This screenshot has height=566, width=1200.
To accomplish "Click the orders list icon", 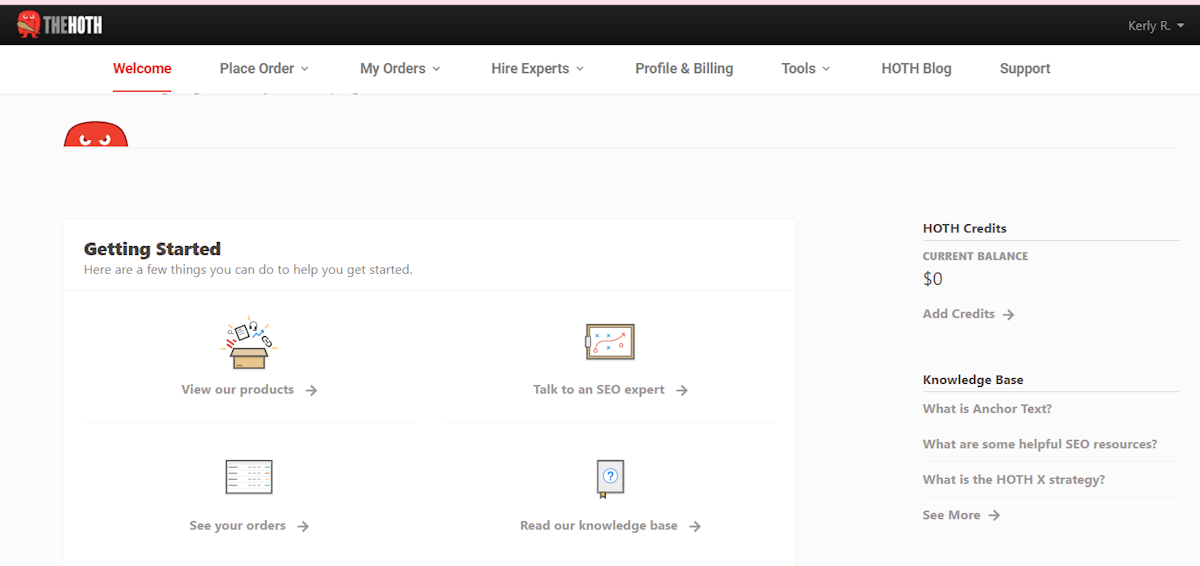I will (249, 477).
